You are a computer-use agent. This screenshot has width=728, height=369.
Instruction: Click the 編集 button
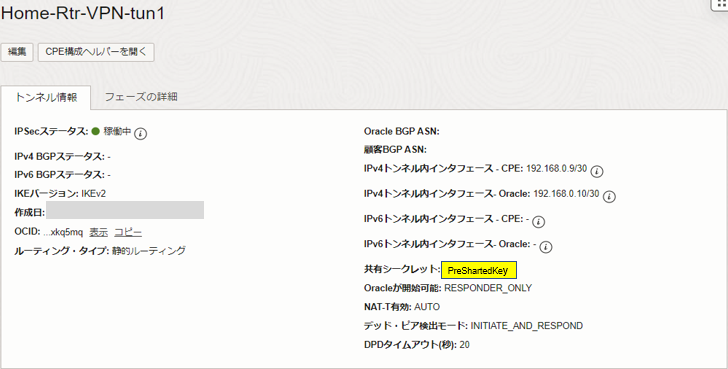(17, 52)
